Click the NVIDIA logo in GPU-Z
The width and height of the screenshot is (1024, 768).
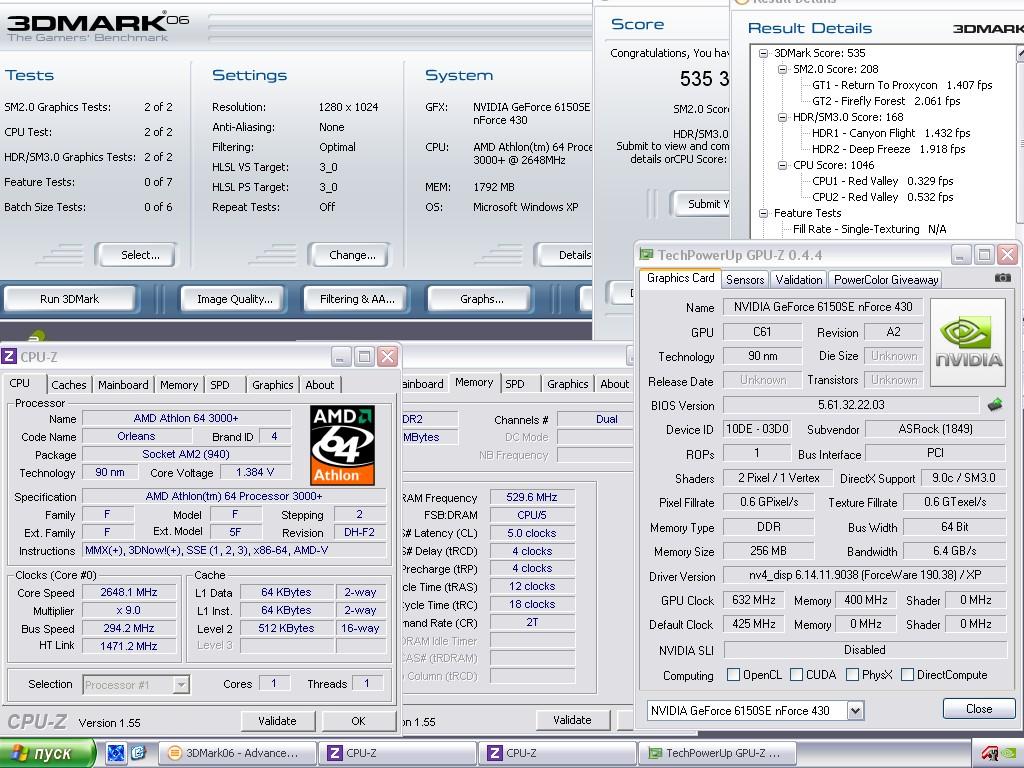[968, 343]
